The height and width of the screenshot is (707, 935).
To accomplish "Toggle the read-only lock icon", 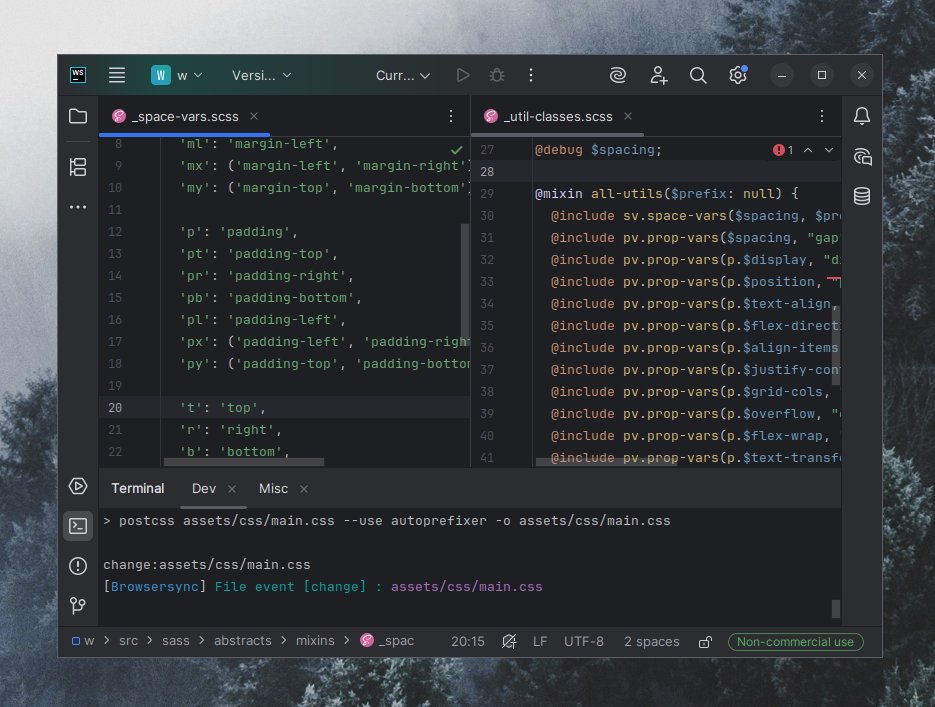I will (x=705, y=642).
